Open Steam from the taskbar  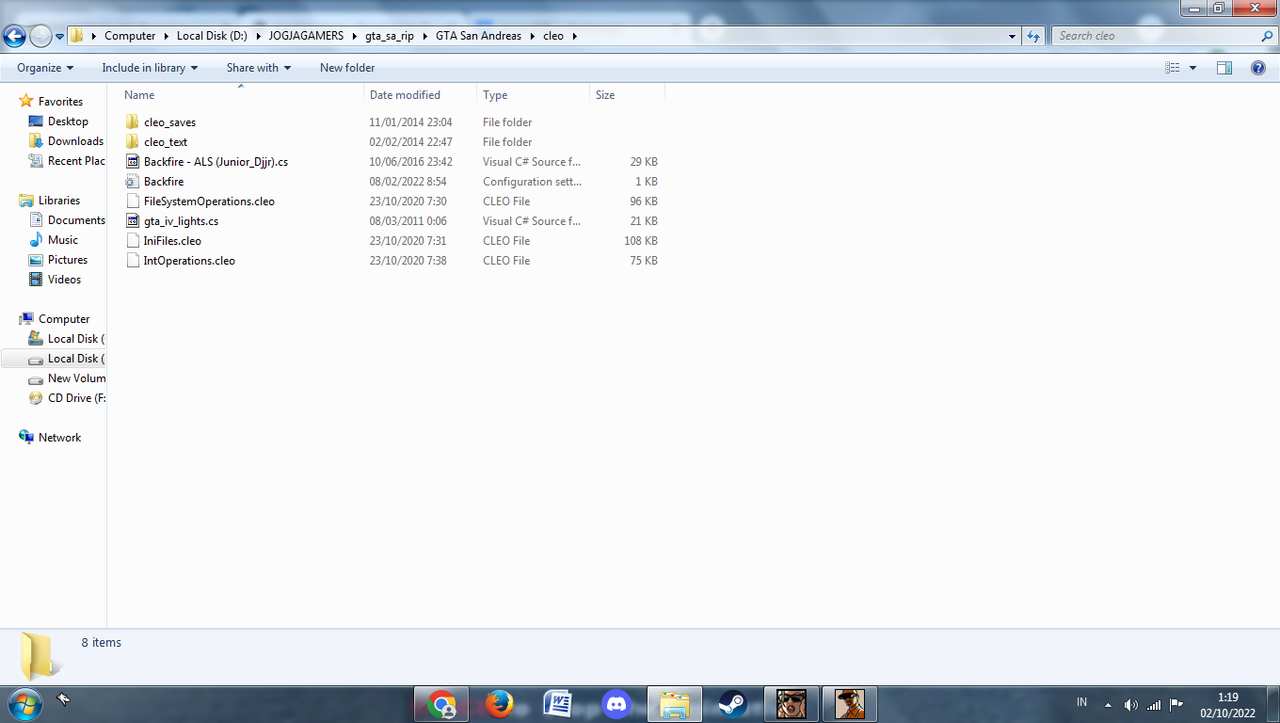click(732, 704)
